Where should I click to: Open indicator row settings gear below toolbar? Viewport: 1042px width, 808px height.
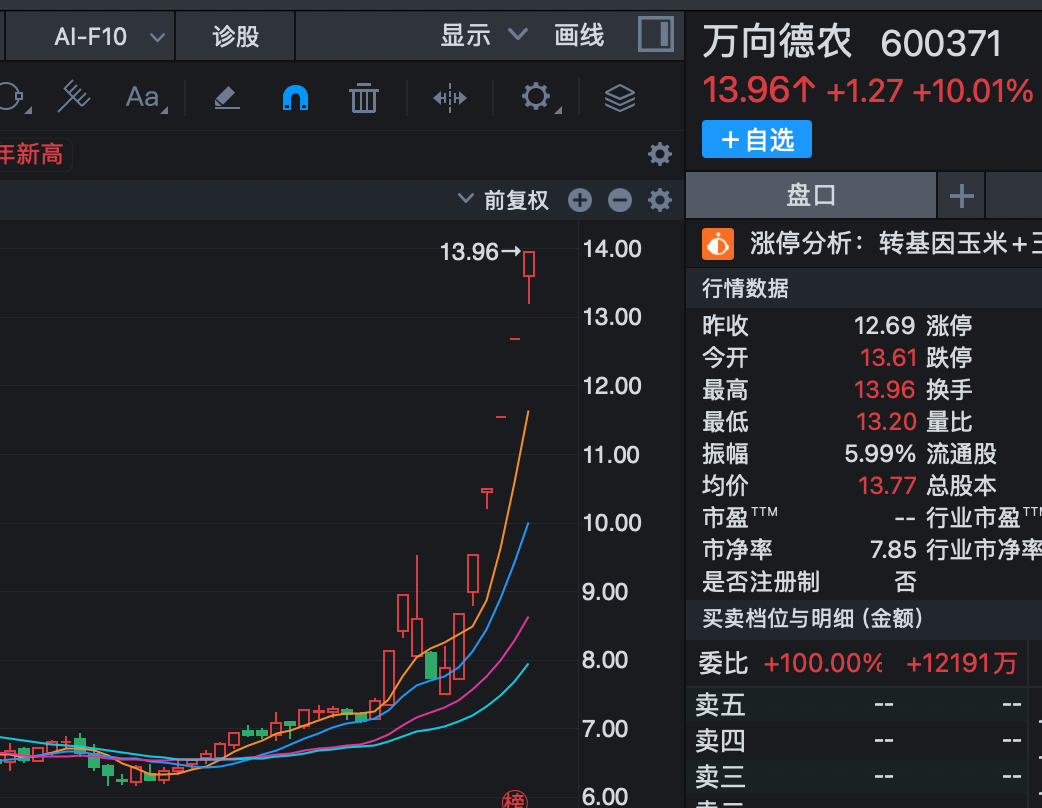pos(659,154)
